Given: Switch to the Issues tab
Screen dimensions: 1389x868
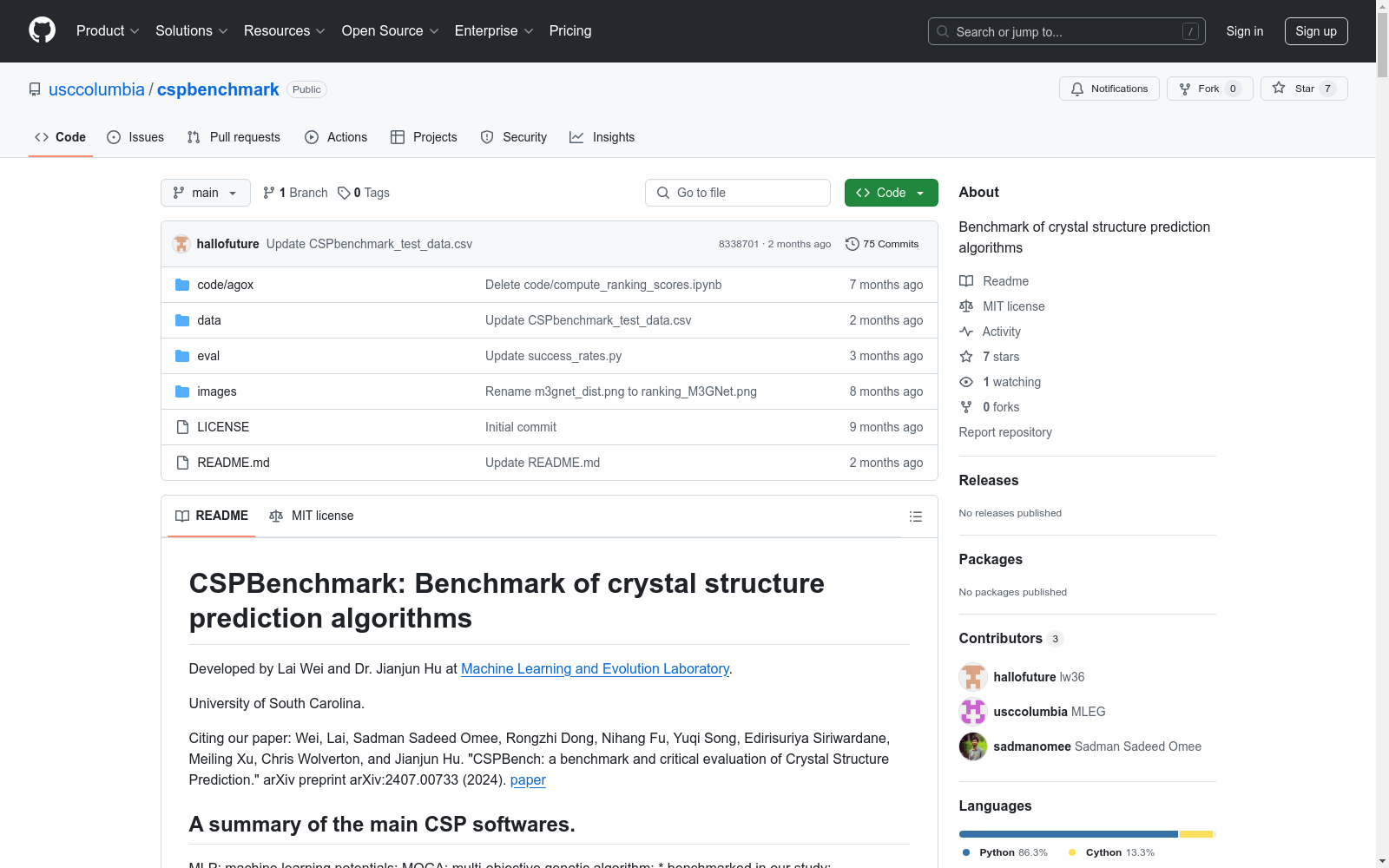Looking at the screenshot, I should (x=135, y=137).
